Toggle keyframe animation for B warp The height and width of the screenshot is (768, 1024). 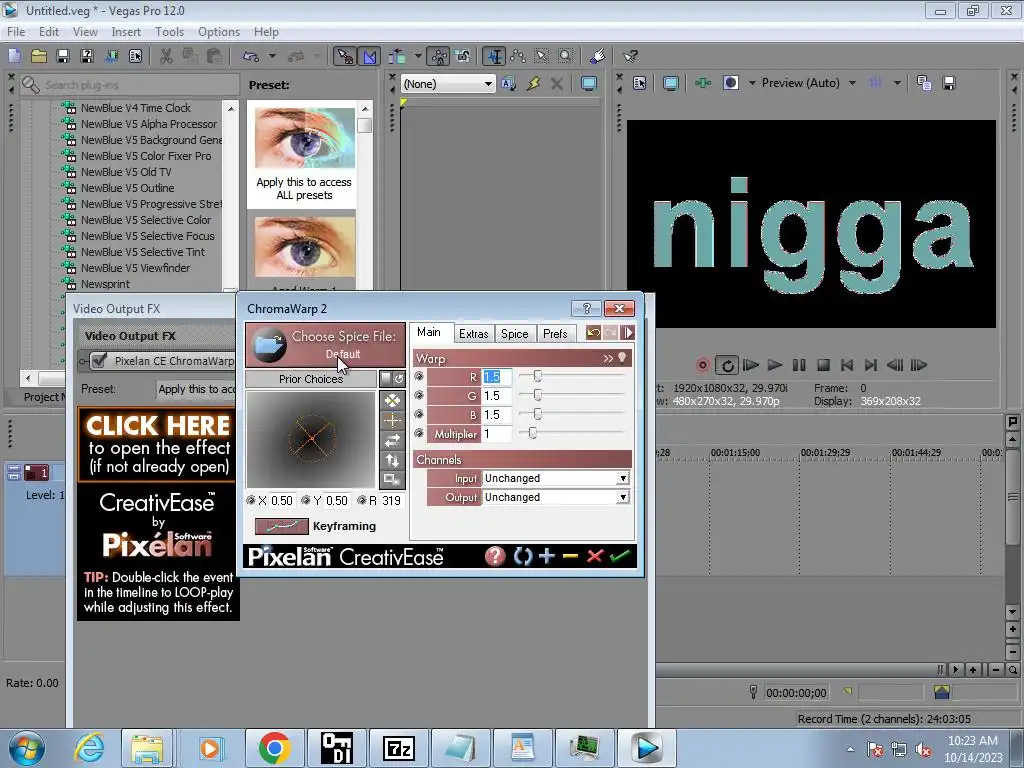point(419,414)
